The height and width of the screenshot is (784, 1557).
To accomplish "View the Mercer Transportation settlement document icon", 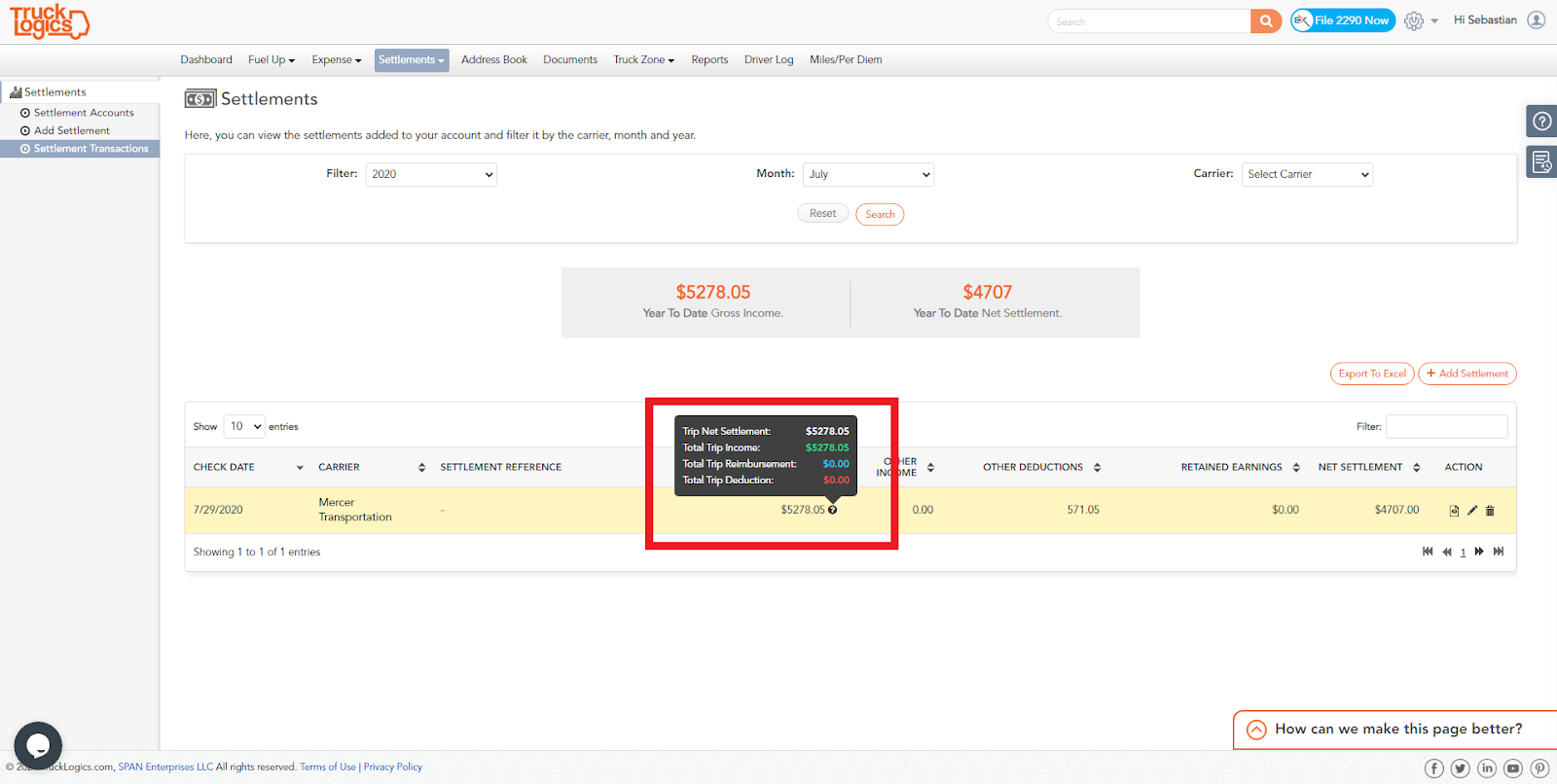I will point(1455,511).
